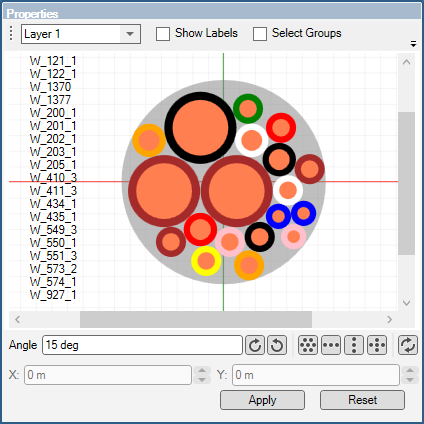Click the rotate clockwise icon

(x=255, y=345)
